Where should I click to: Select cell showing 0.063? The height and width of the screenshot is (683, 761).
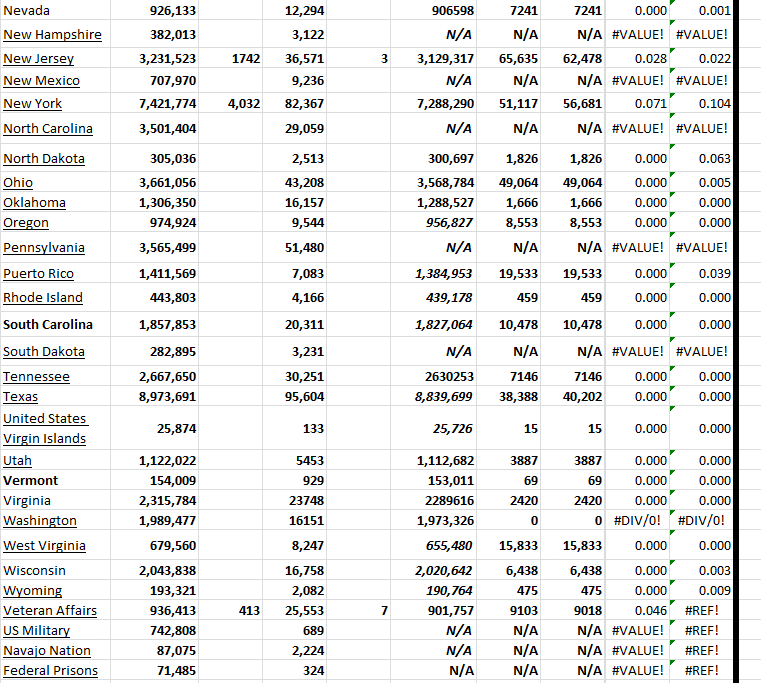click(701, 159)
